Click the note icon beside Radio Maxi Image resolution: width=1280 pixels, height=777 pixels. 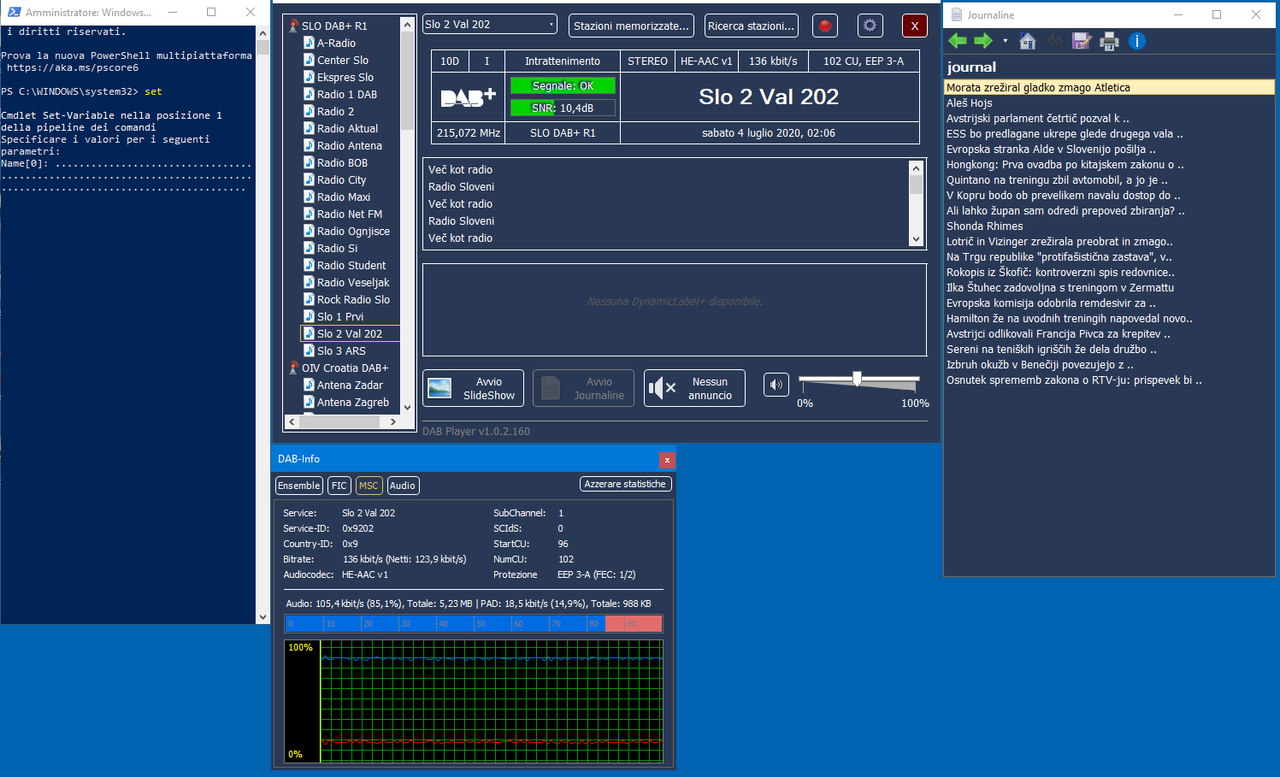coord(309,197)
